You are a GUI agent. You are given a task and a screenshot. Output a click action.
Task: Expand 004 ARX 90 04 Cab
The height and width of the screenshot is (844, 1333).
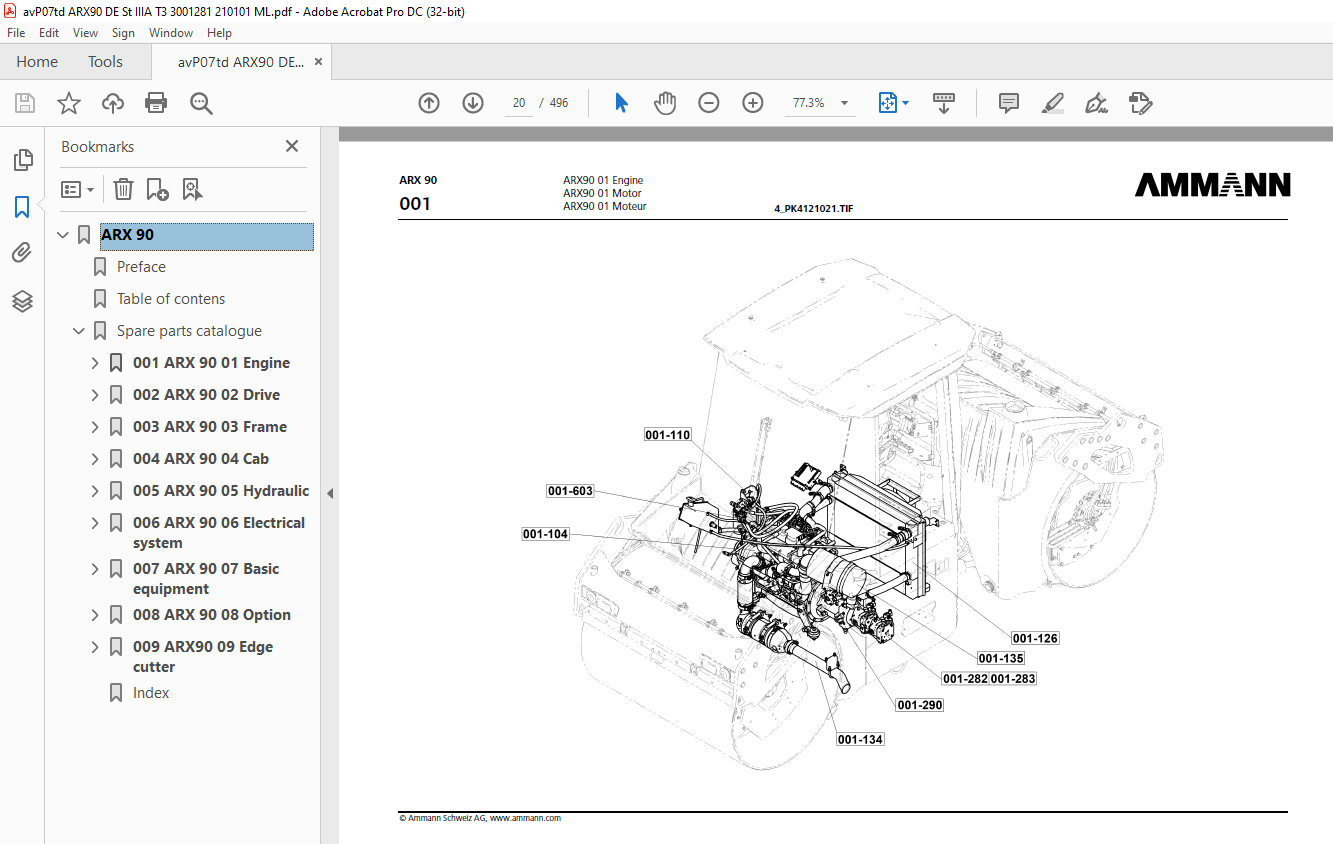[x=95, y=459]
